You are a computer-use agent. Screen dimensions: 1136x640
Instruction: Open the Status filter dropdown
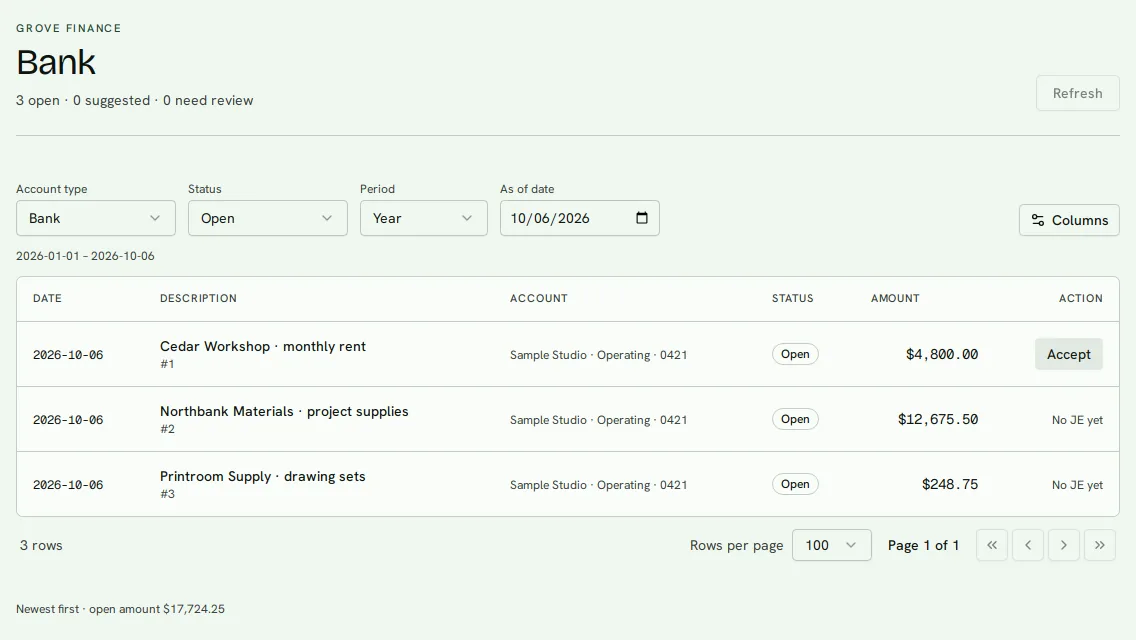point(267,218)
